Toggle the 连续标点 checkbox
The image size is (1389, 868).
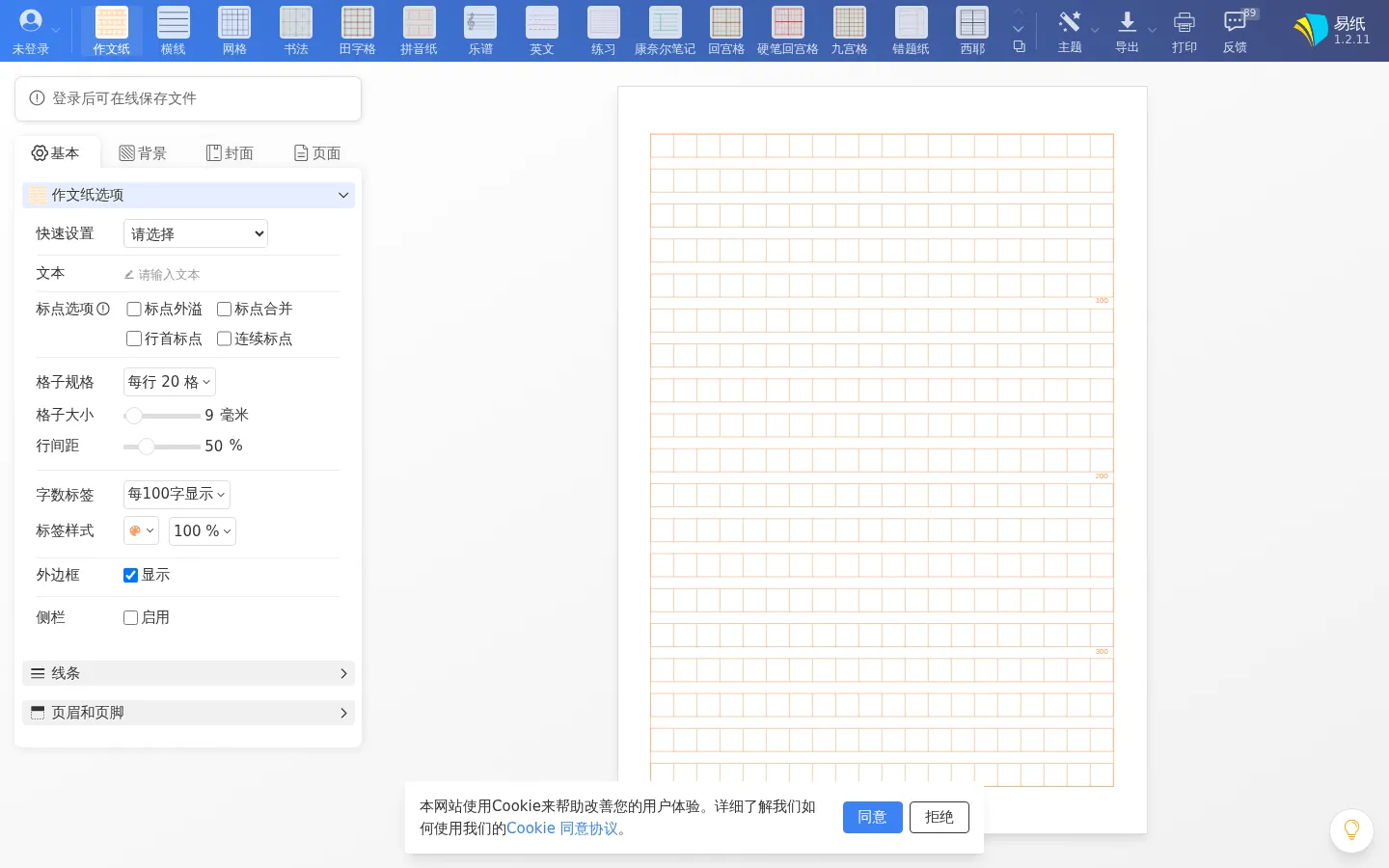pyautogui.click(x=224, y=339)
